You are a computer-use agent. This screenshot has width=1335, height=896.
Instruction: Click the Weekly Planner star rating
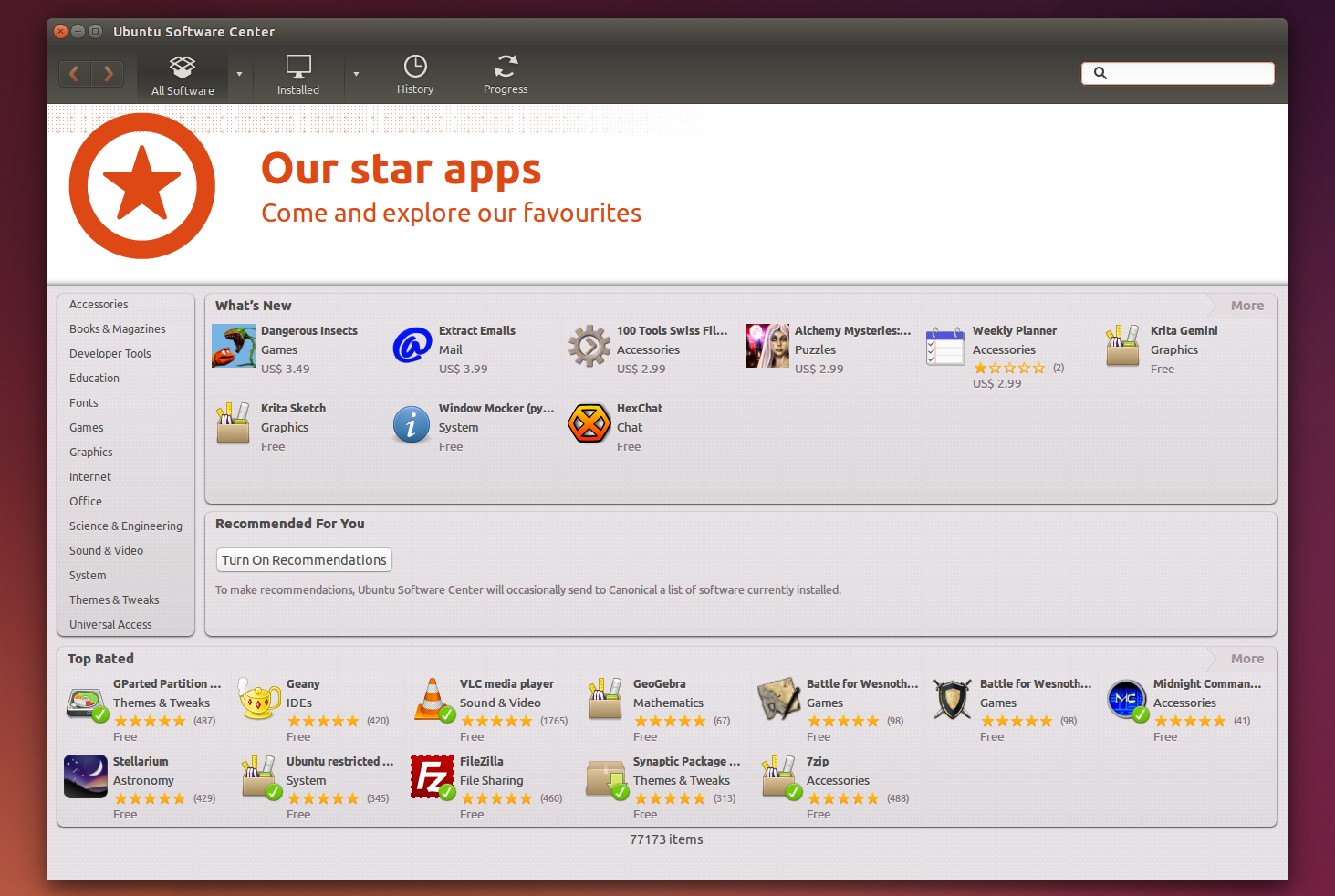1008,368
